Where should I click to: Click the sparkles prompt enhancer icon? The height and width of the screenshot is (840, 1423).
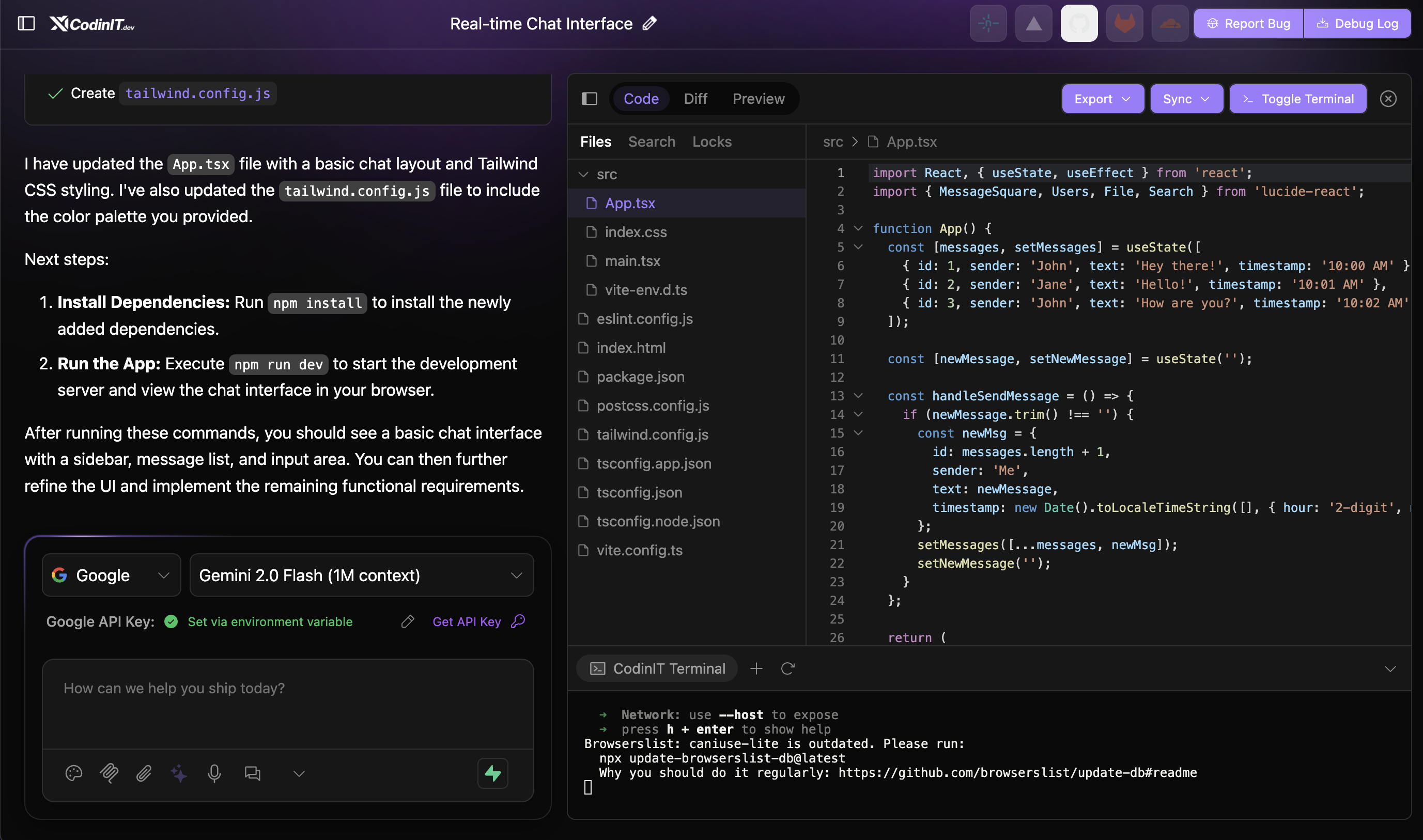(x=179, y=773)
